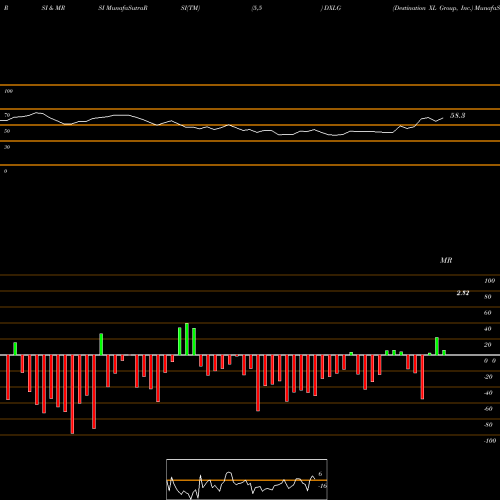Click the "30" level label on the RSI axis

point(7,147)
